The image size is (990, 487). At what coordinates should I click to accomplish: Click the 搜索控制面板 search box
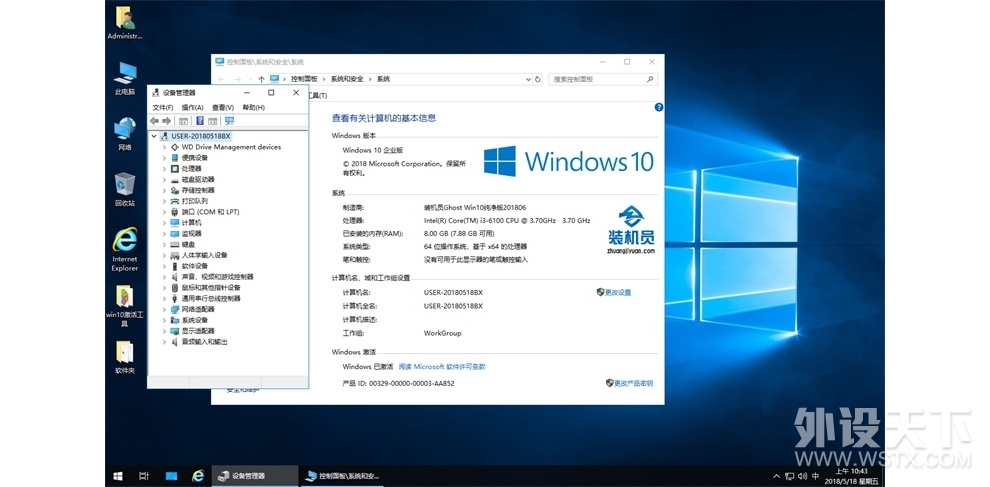point(604,80)
